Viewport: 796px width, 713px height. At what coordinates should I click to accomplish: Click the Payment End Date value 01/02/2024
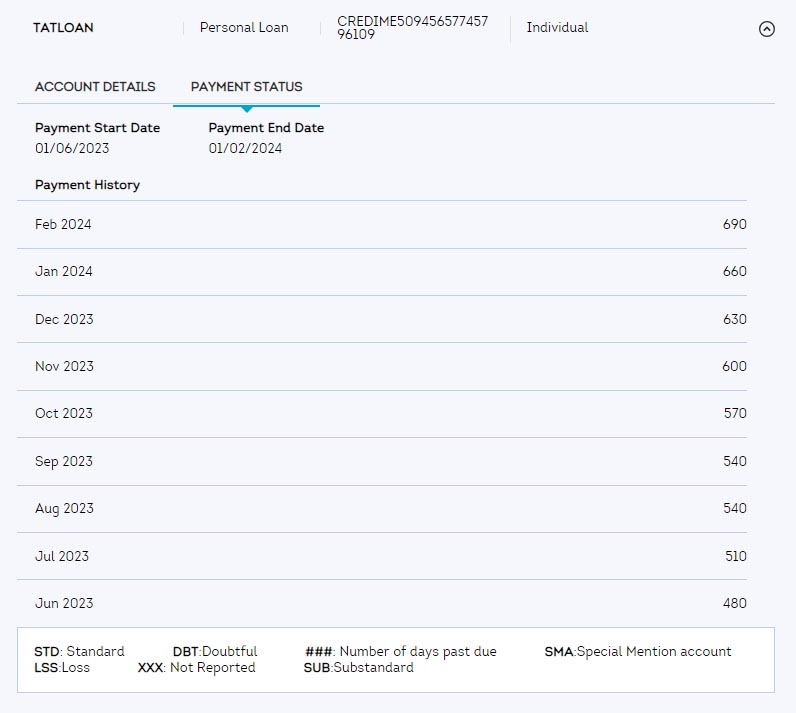pos(245,148)
